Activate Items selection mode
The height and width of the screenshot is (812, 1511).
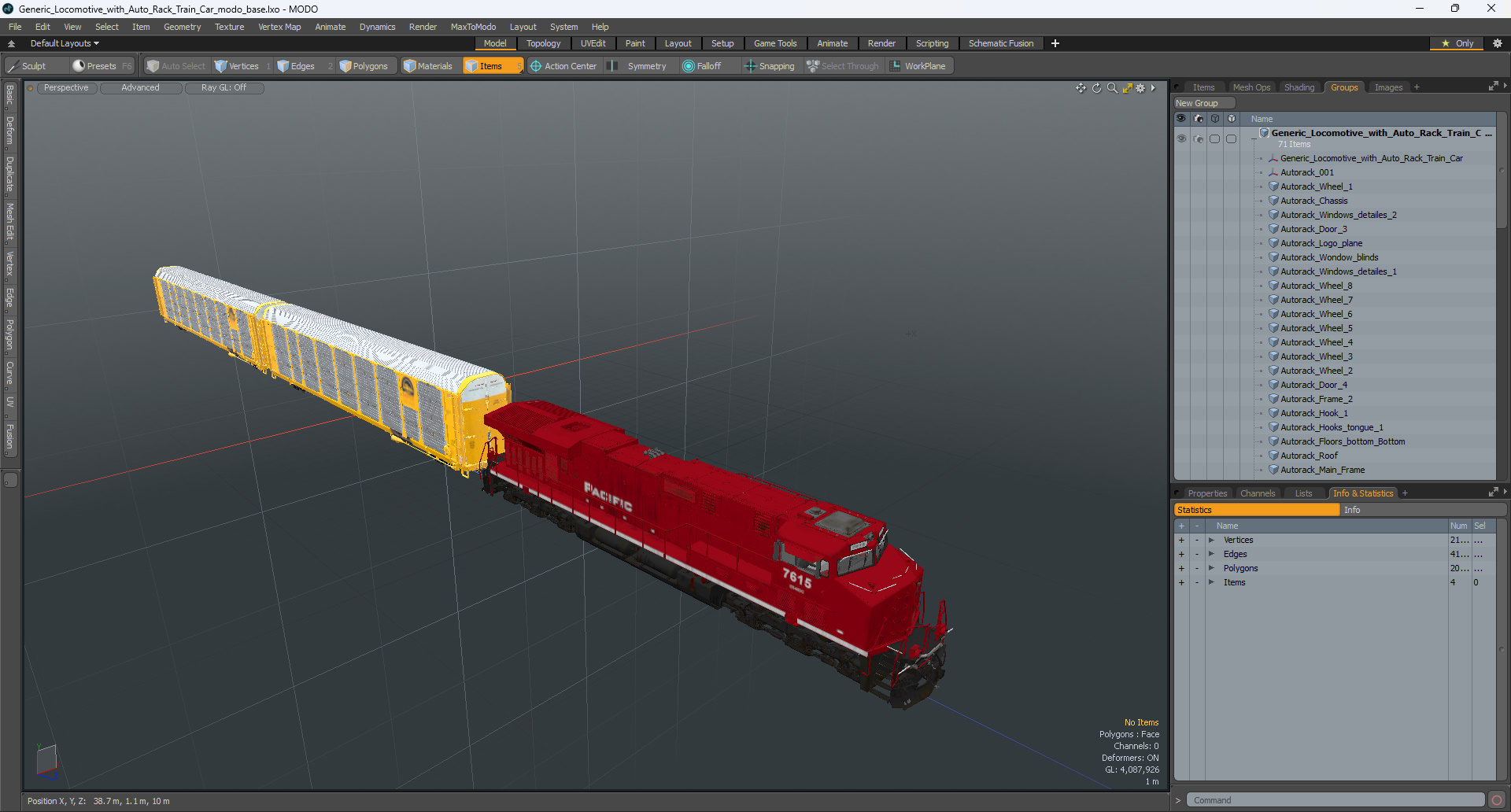tap(492, 66)
